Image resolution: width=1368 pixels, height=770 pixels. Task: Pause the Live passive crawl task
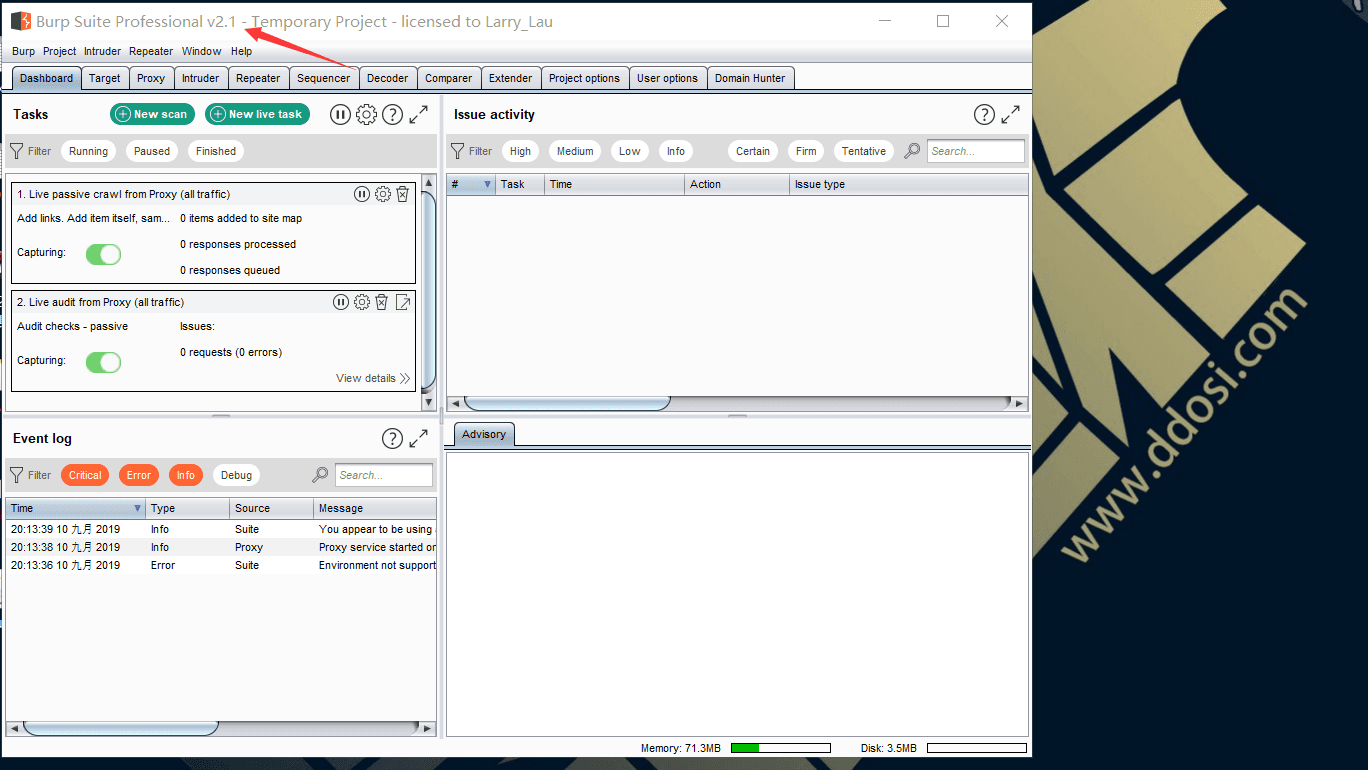pos(362,194)
